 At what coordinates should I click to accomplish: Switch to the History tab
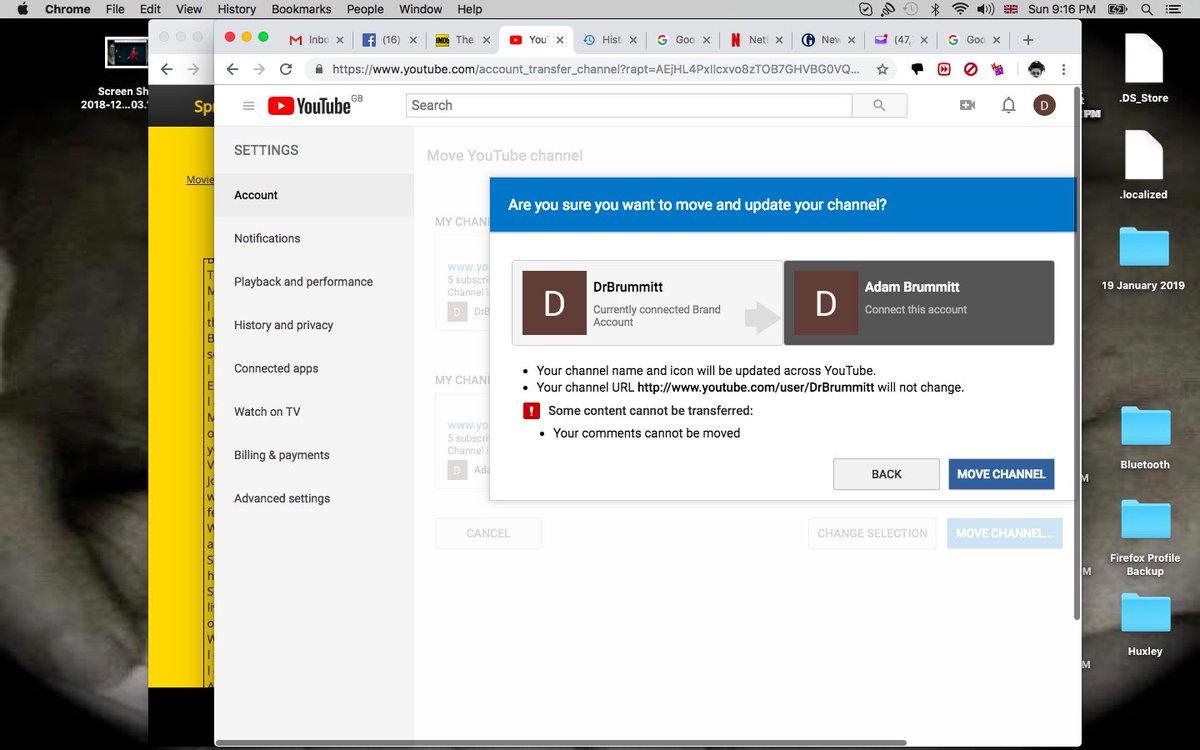click(609, 40)
